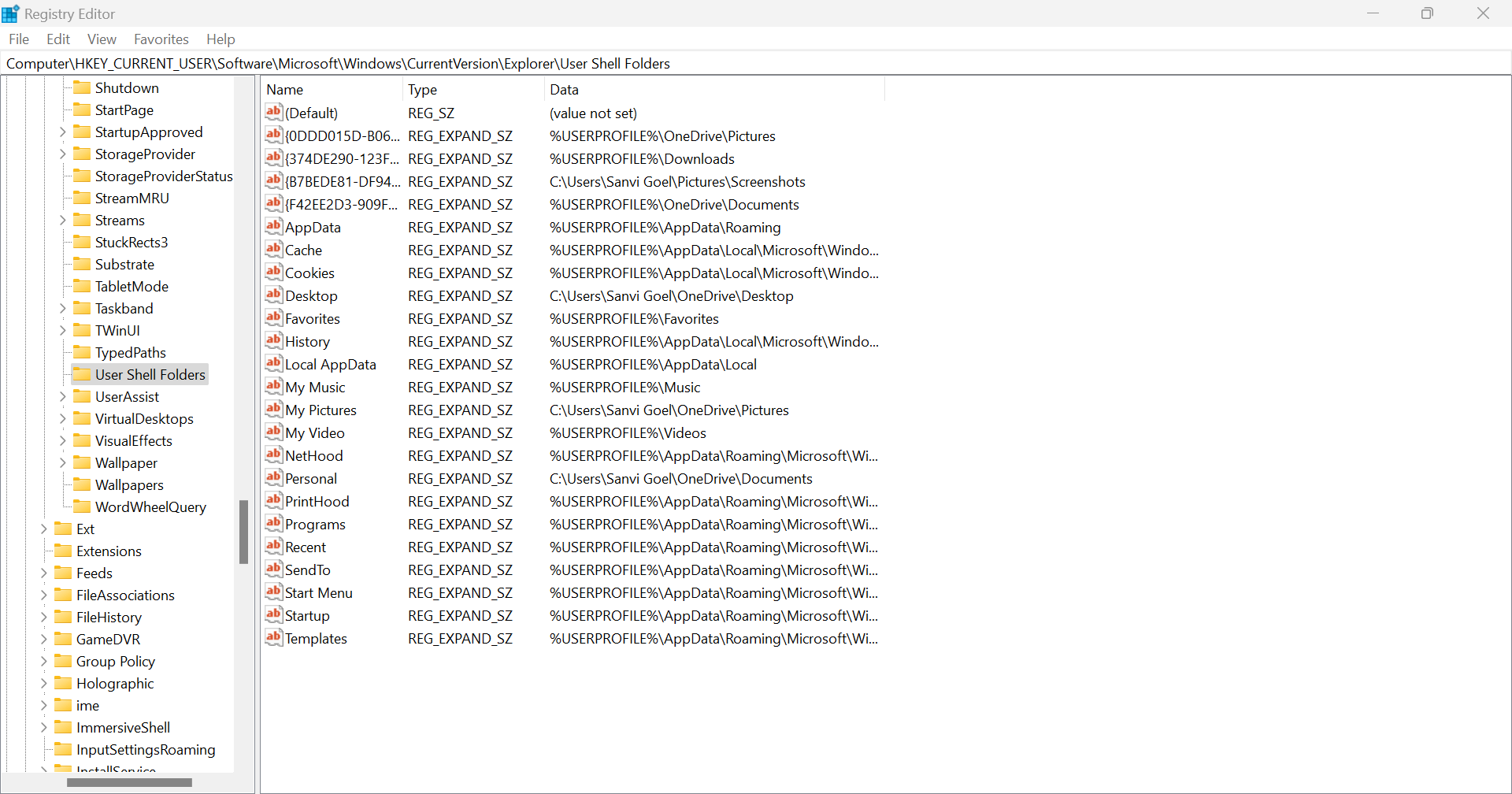Screen dimensions: 1512x794
Task: Select the WordWheelQuery key
Action: [x=150, y=506]
